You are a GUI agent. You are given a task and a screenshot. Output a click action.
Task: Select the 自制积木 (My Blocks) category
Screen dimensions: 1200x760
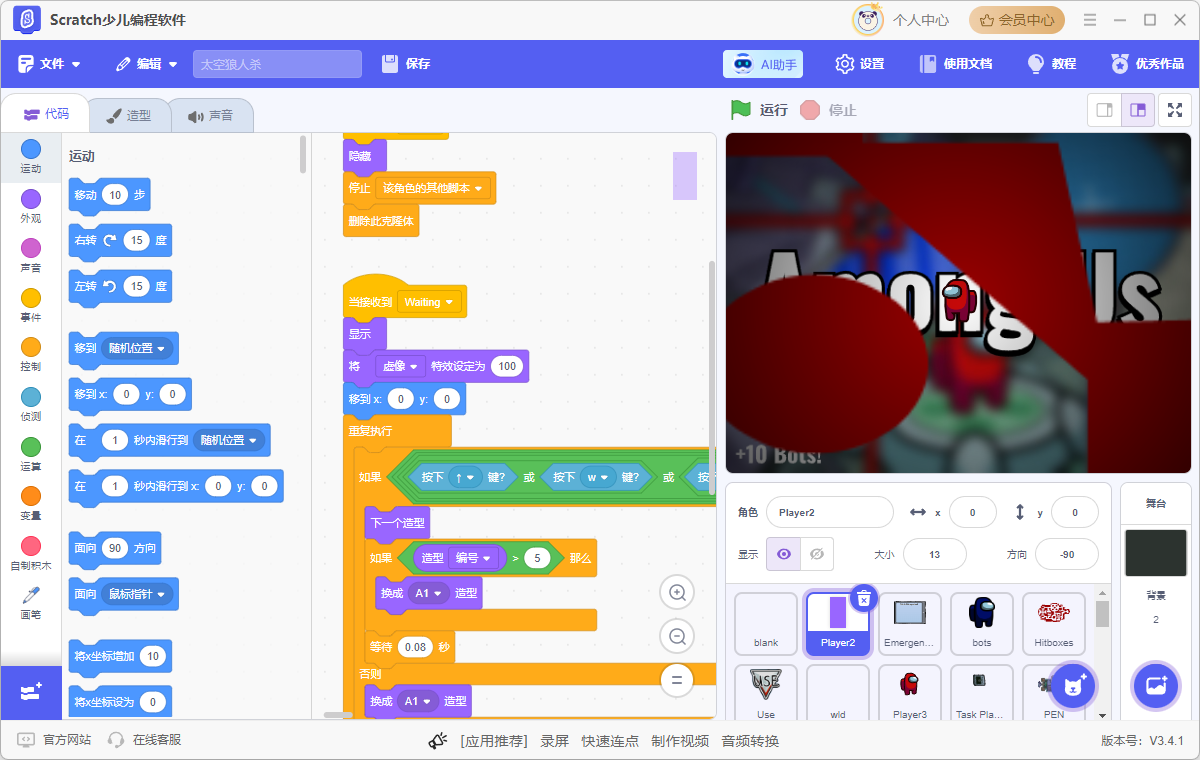pos(31,554)
